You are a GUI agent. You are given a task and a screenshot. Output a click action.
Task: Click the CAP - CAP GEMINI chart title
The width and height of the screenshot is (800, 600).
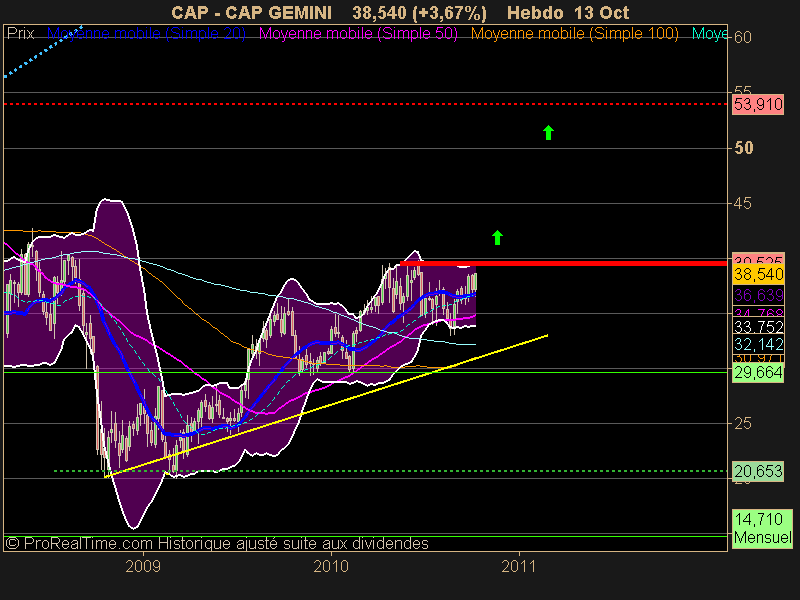[x=252, y=12]
